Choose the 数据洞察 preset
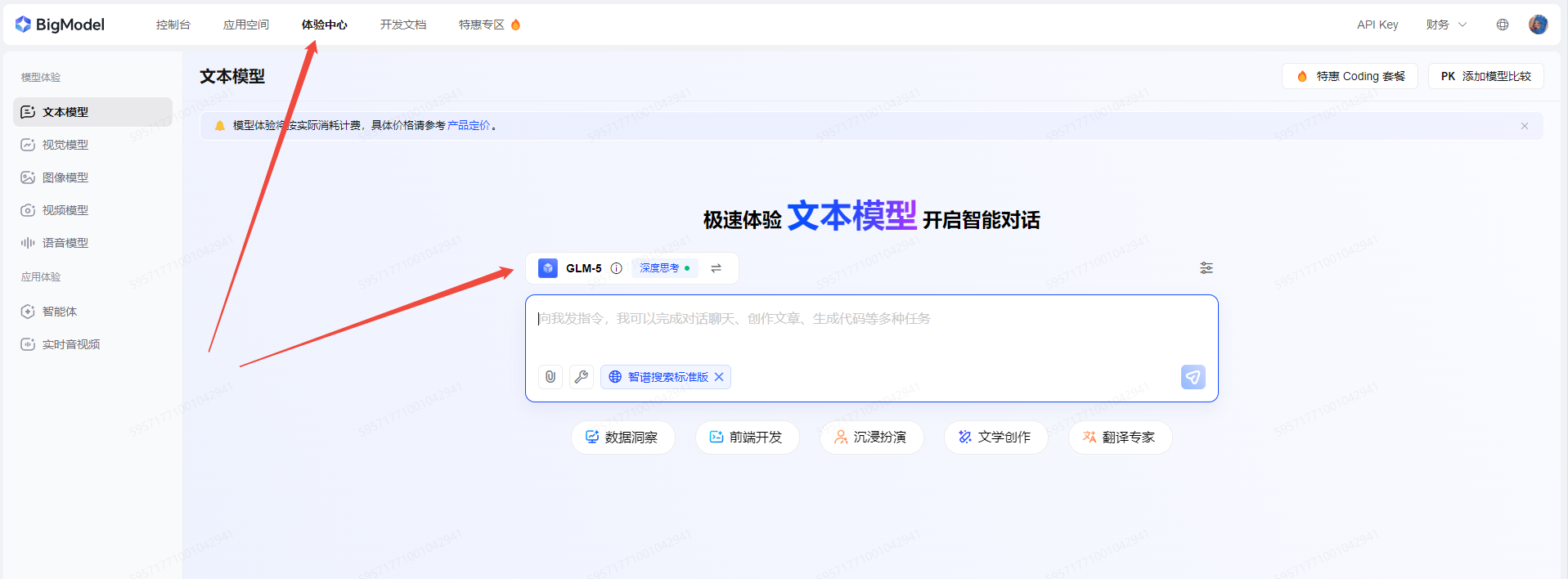This screenshot has width=1568, height=579. pos(623,438)
